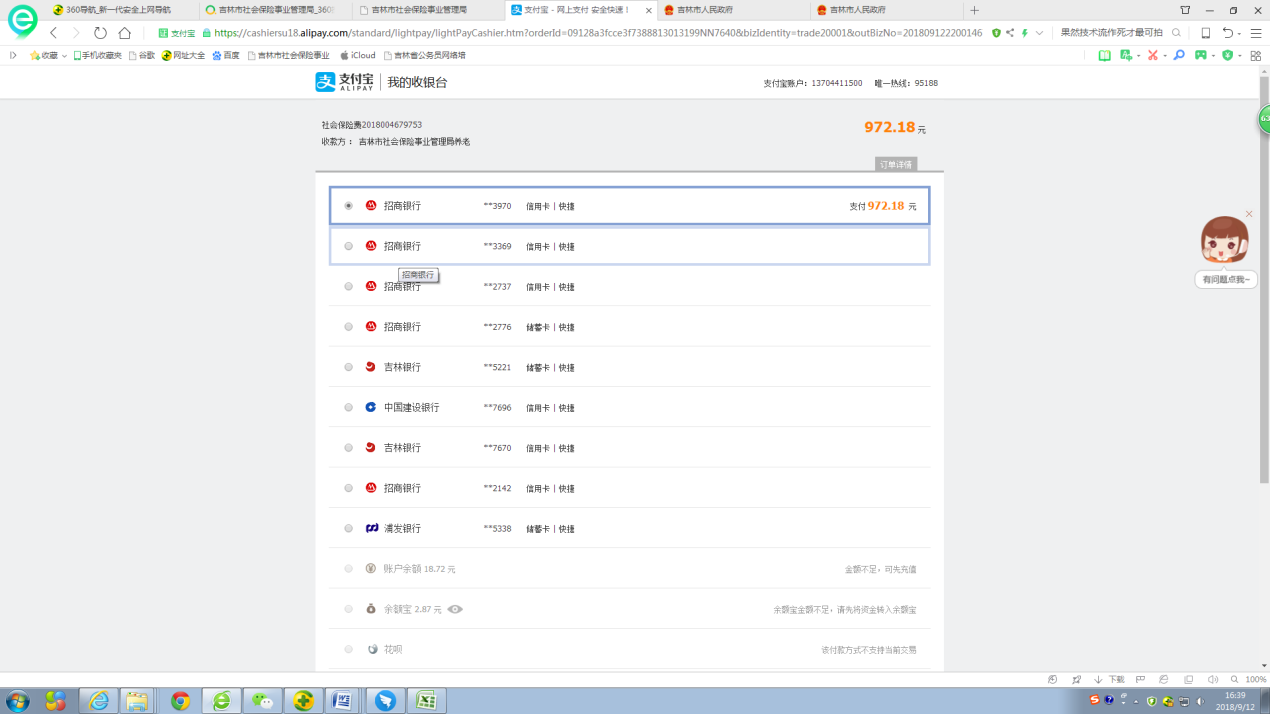Adjust the 100% zoom level control
Screen dimensions: 1270x714
(x=1250, y=679)
